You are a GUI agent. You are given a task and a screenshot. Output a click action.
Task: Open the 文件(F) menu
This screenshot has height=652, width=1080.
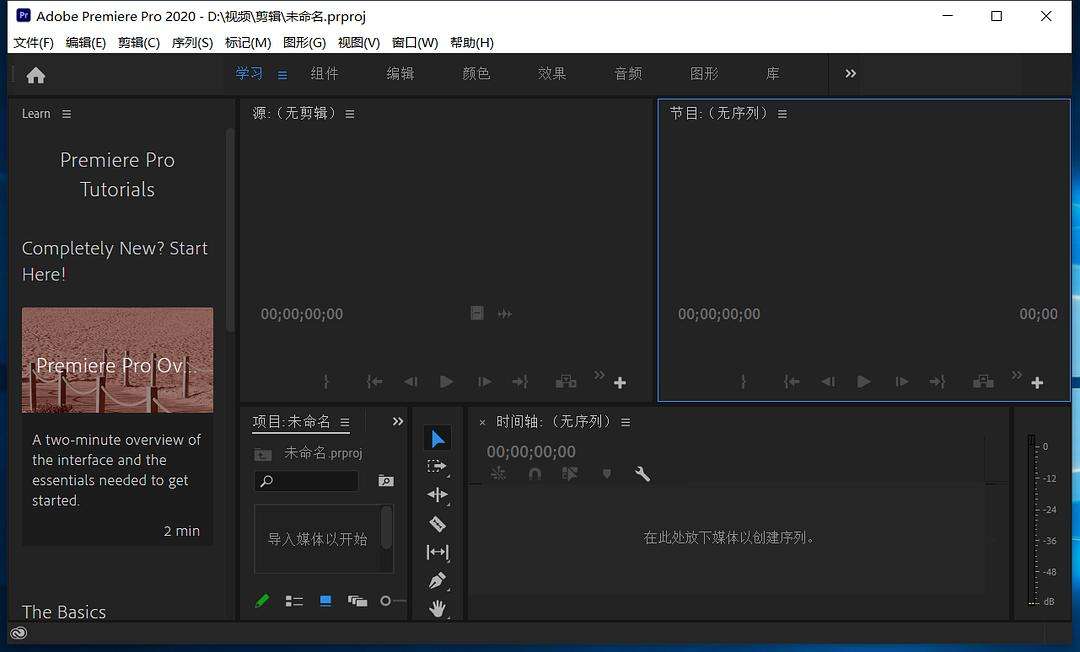tap(33, 42)
